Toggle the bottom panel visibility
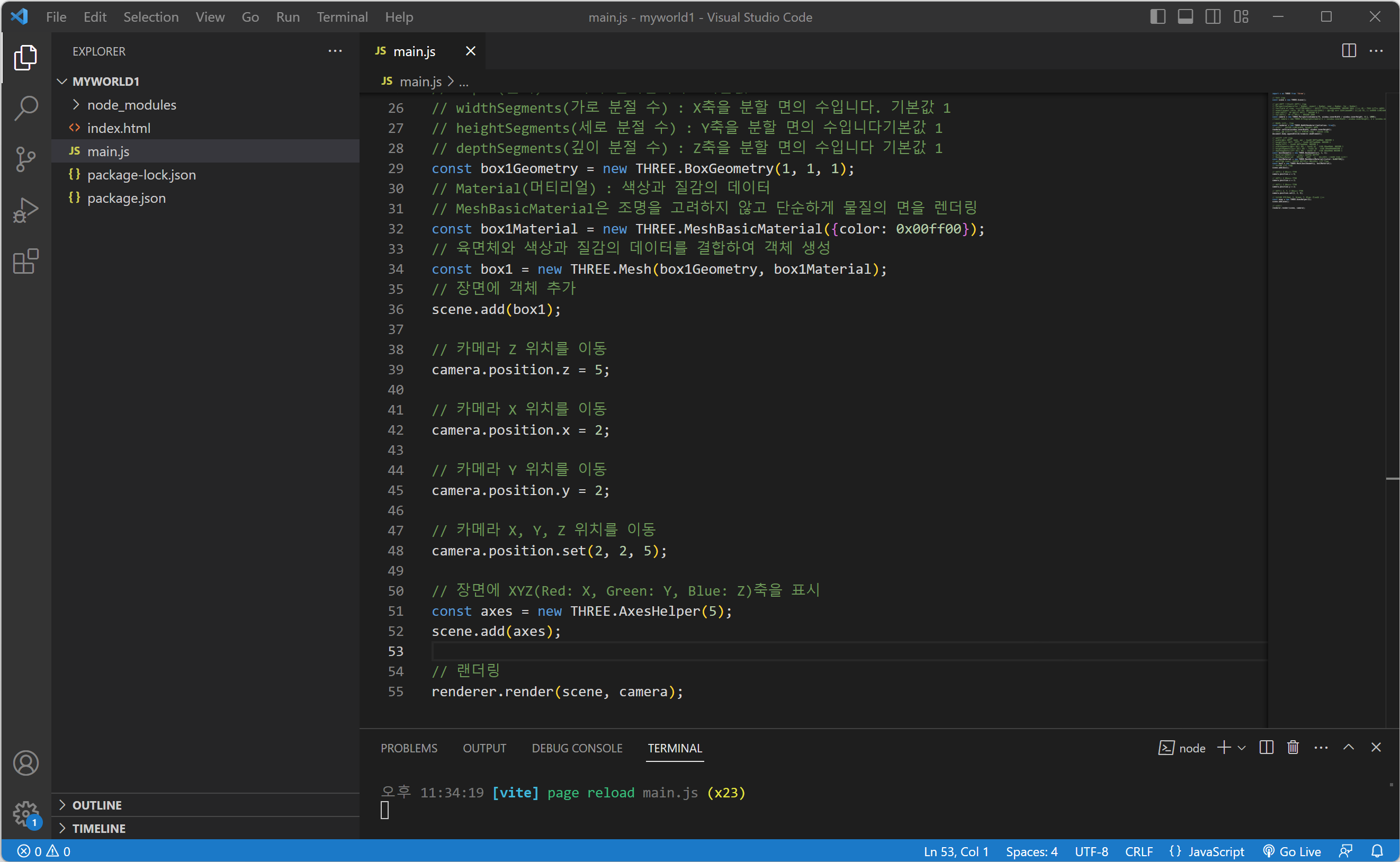Screen dimensions: 1400x862 pyautogui.click(x=1185, y=16)
